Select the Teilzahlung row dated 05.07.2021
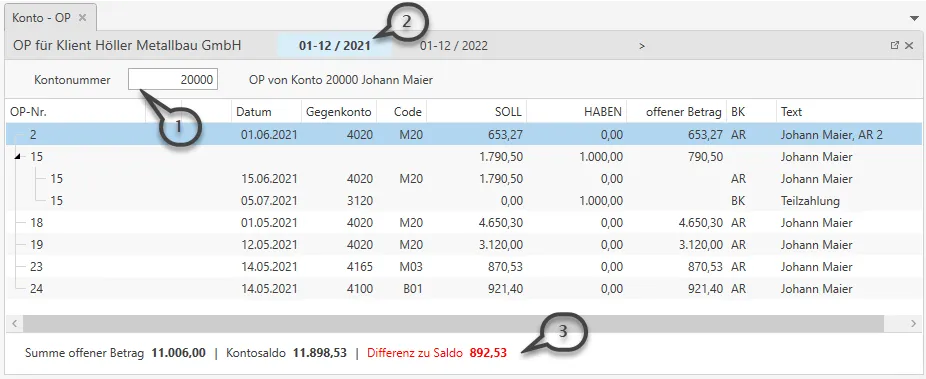The width and height of the screenshot is (926, 379). (464, 201)
